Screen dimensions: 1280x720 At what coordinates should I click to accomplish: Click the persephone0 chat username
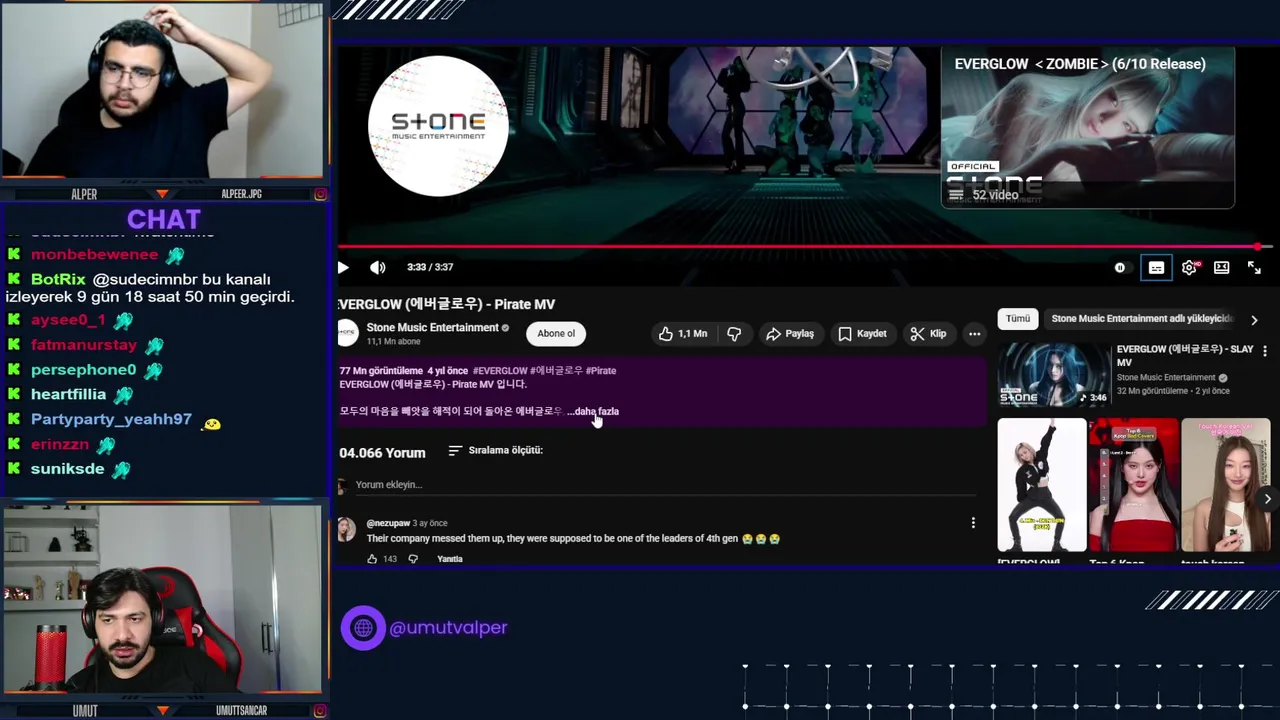pos(83,370)
